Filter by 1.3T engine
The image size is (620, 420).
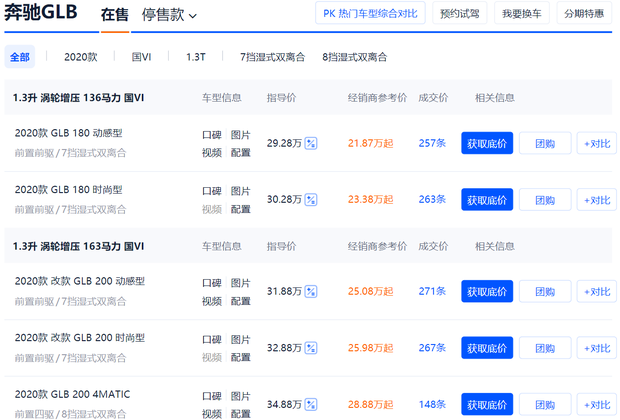196,57
